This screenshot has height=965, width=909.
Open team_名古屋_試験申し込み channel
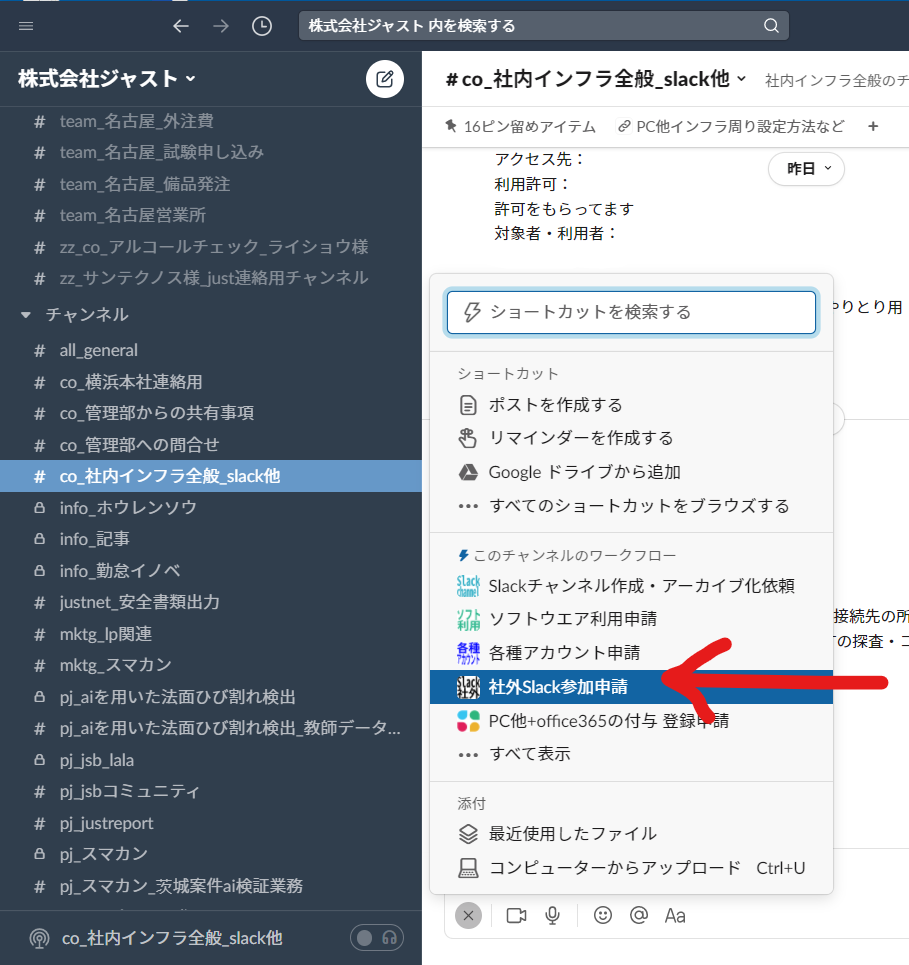210,153
